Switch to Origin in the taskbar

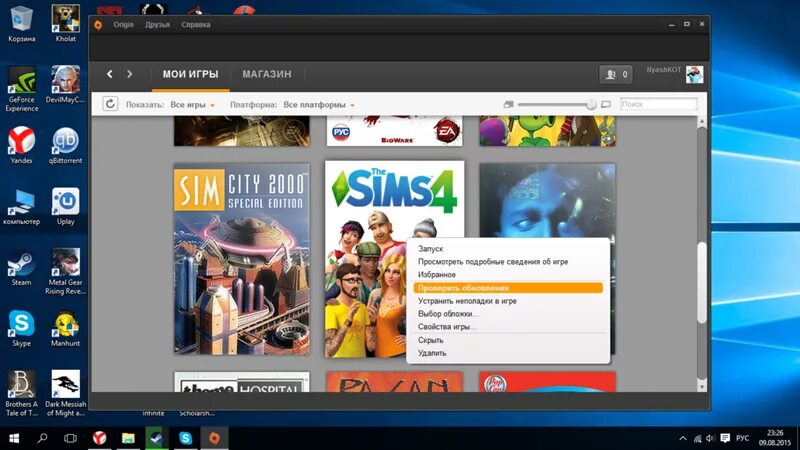[x=214, y=438]
